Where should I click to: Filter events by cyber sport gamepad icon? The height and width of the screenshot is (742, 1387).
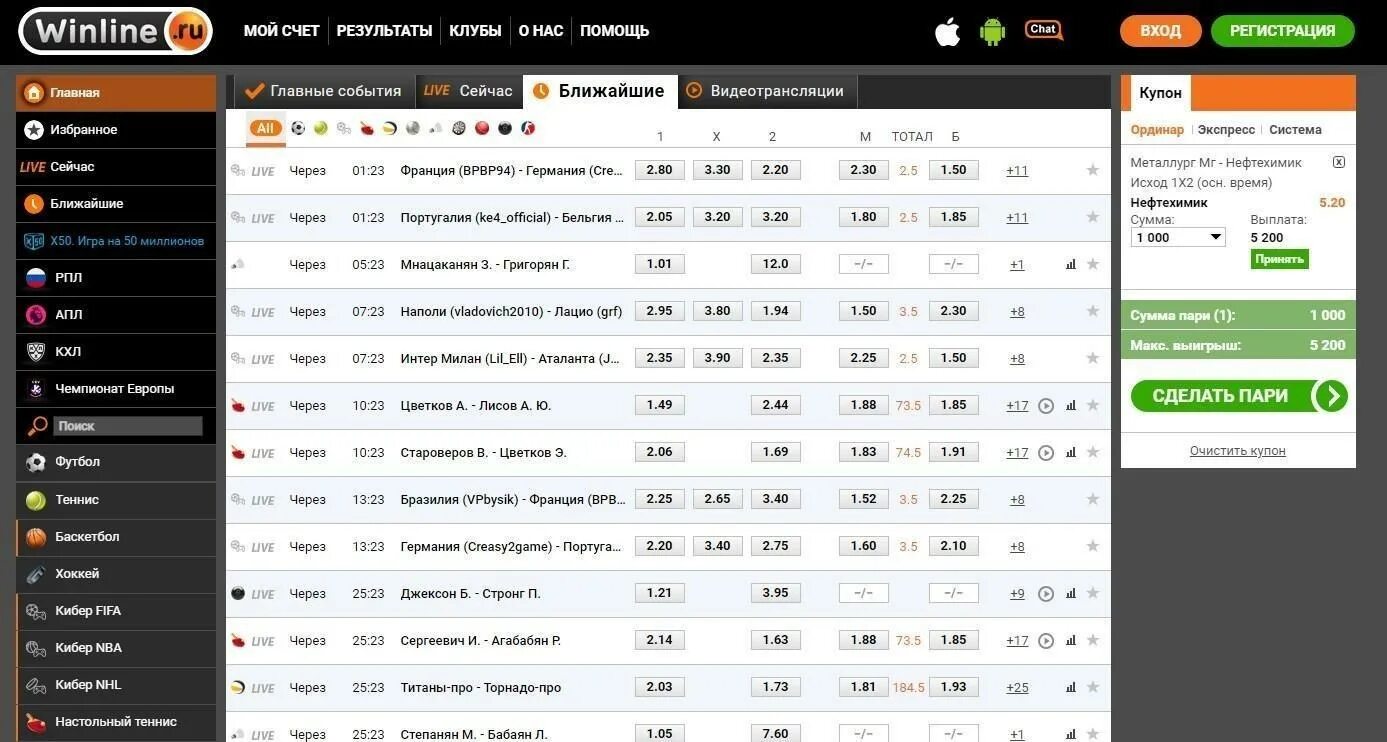[344, 128]
